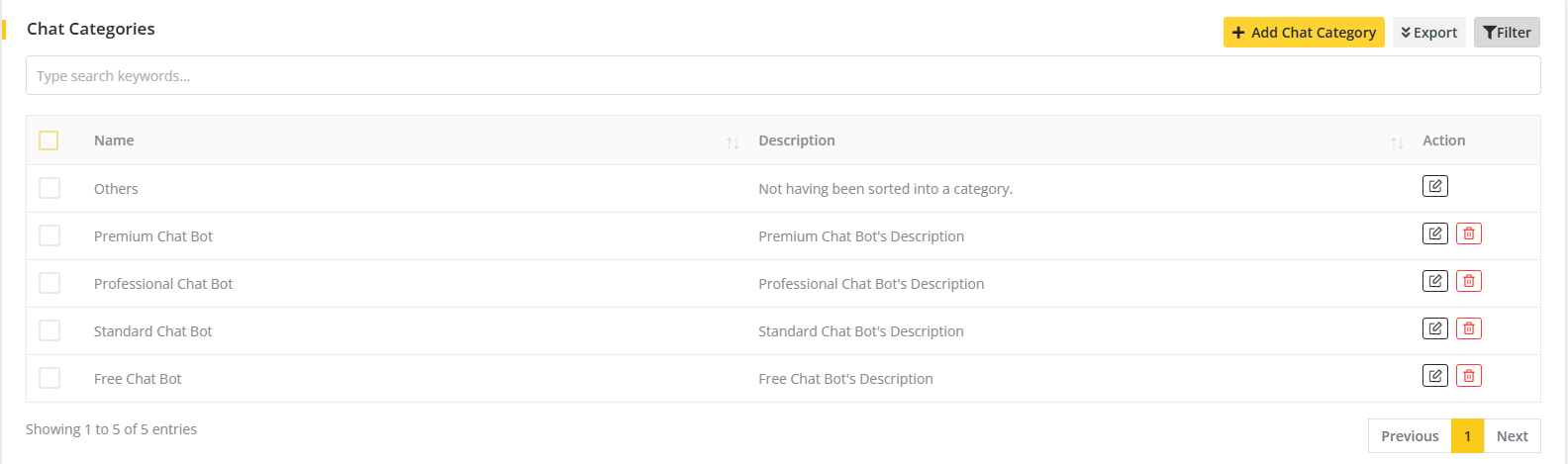
Task: Sort table by Description column arrows
Action: (1397, 142)
